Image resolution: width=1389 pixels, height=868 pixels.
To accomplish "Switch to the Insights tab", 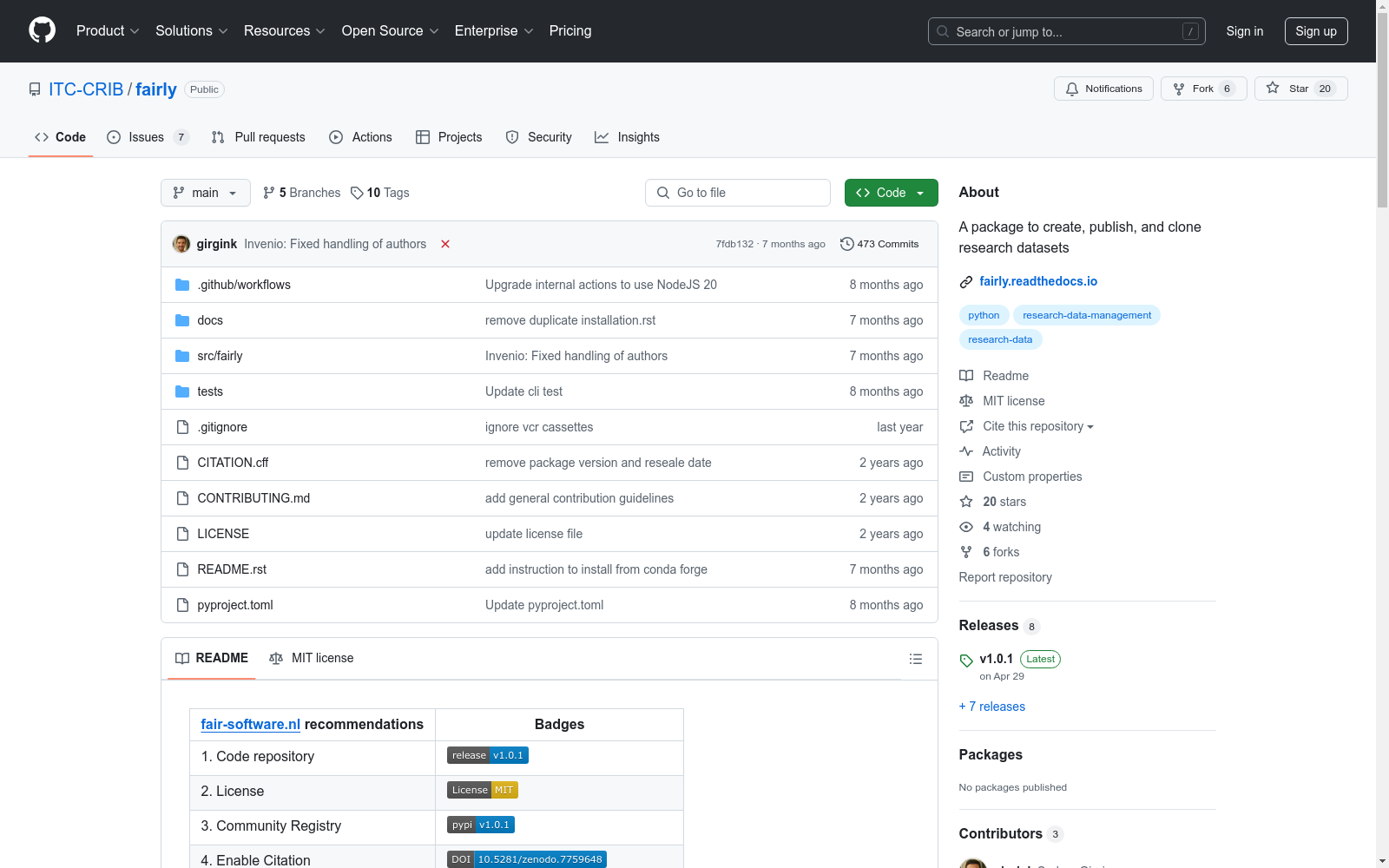I will 627,137.
